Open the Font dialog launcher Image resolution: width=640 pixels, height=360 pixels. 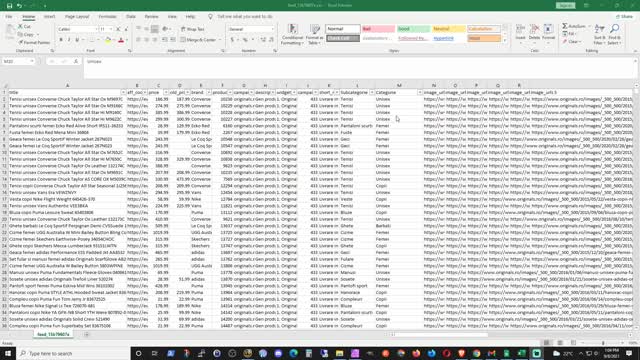point(130,51)
